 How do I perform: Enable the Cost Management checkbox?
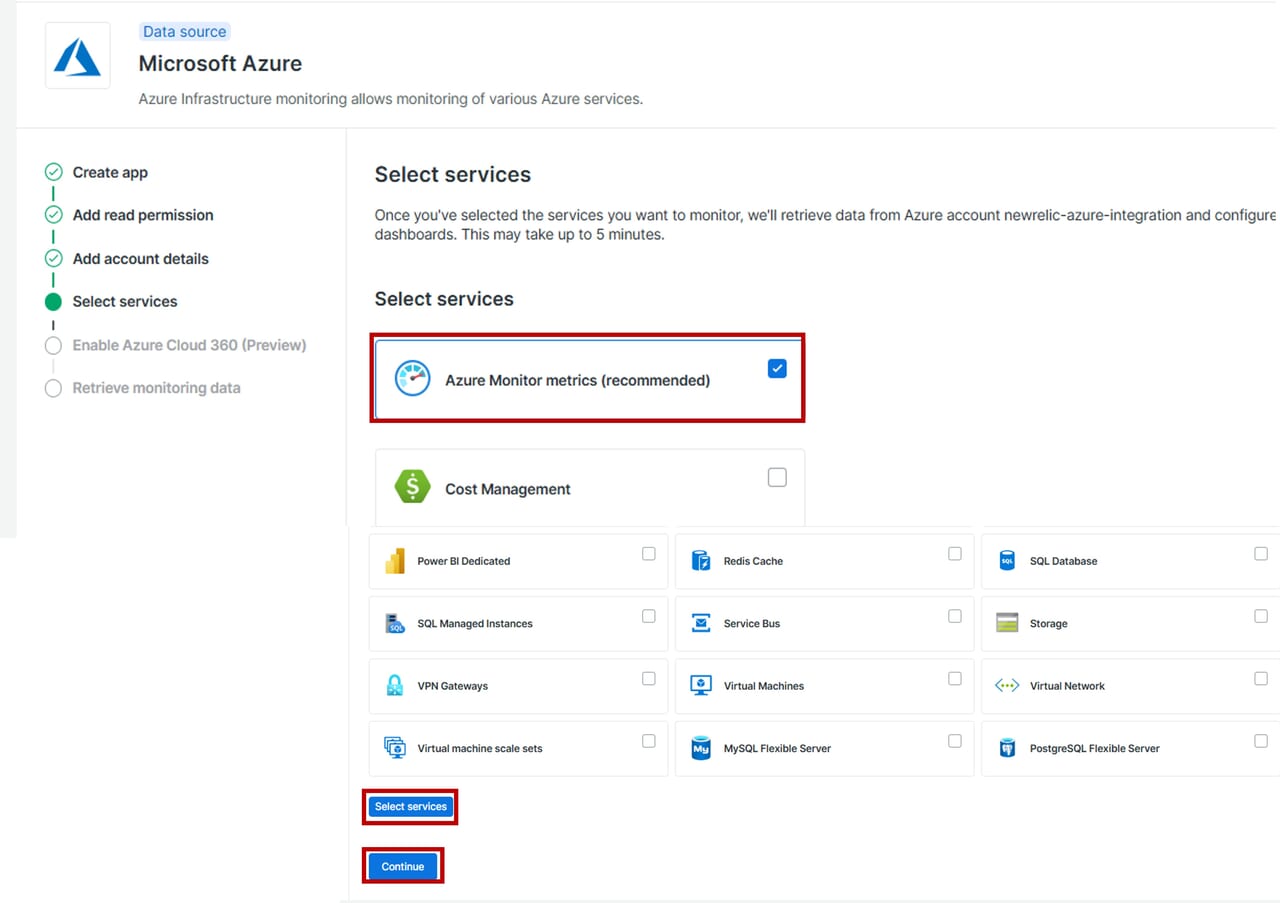(777, 477)
